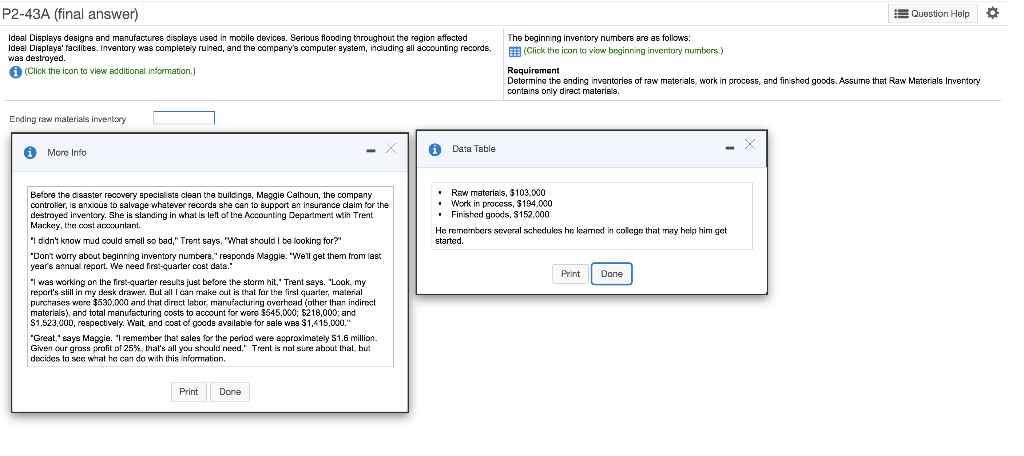
Task: Click the 'Click the icon to view additional information' link
Action: coord(110,71)
